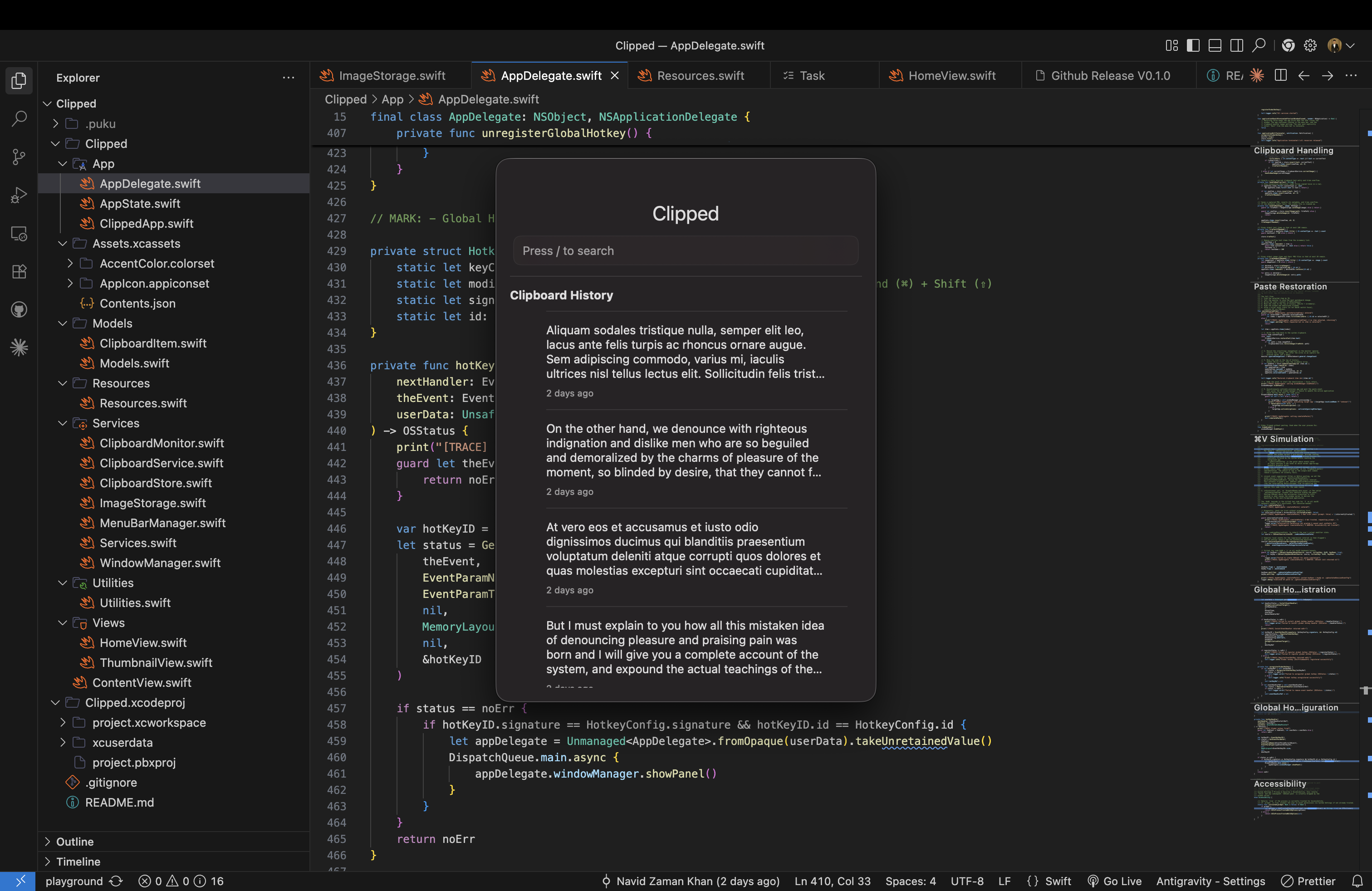The width and height of the screenshot is (1372, 891).
Task: Open the Extensions view
Action: [x=19, y=271]
